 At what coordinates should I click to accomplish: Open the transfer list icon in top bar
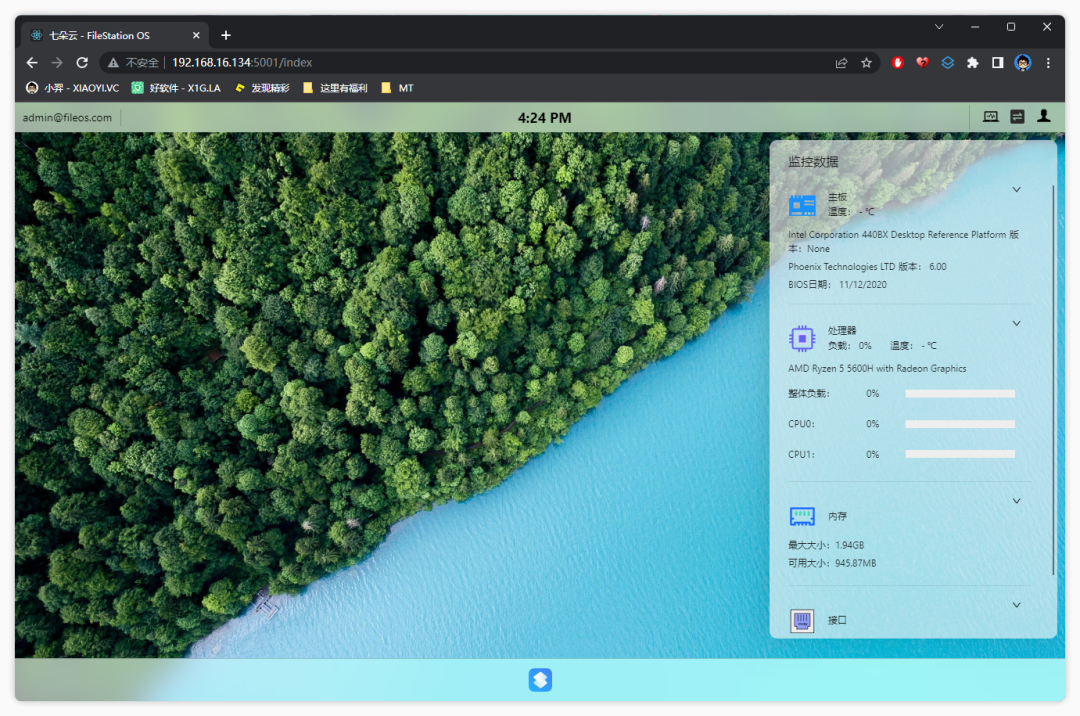1017,117
